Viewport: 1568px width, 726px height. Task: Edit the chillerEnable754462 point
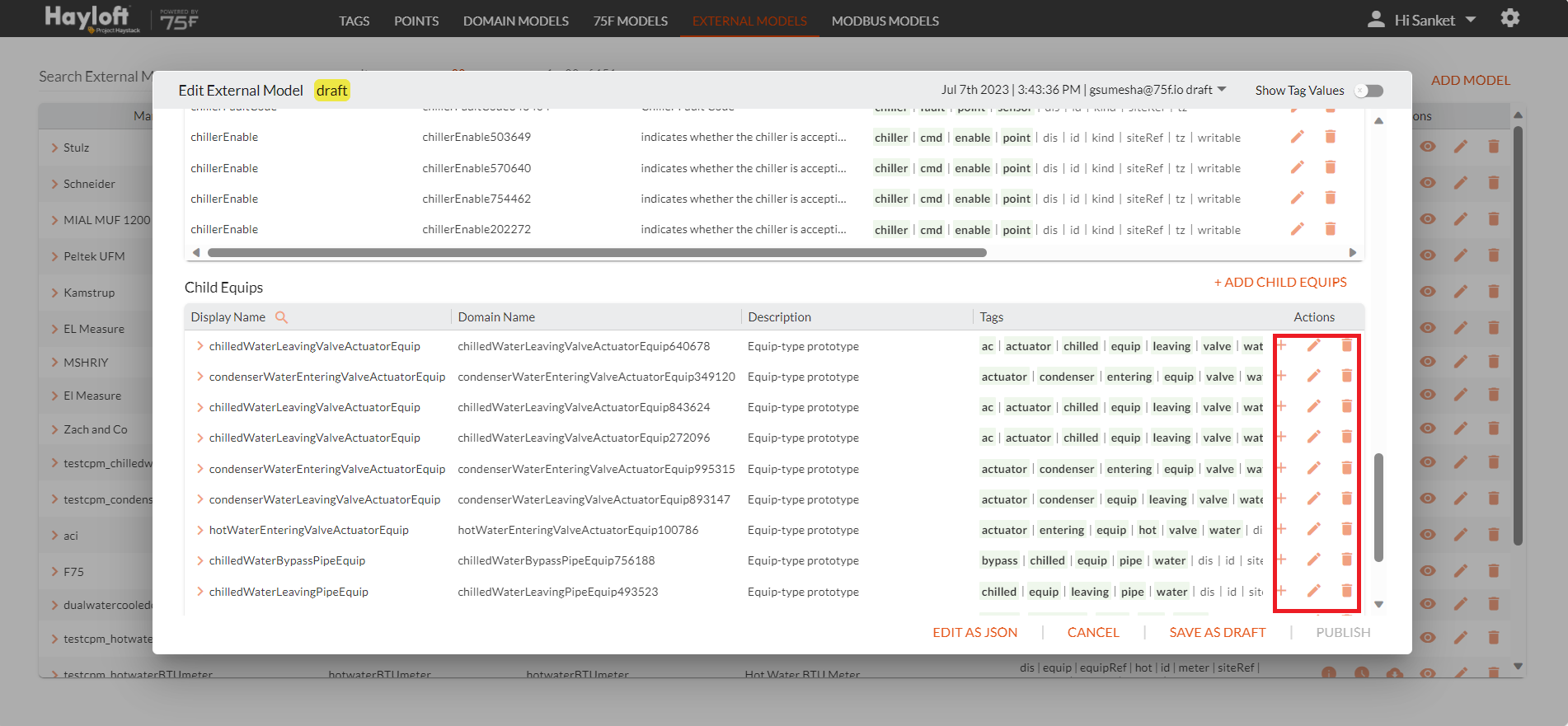(1298, 198)
